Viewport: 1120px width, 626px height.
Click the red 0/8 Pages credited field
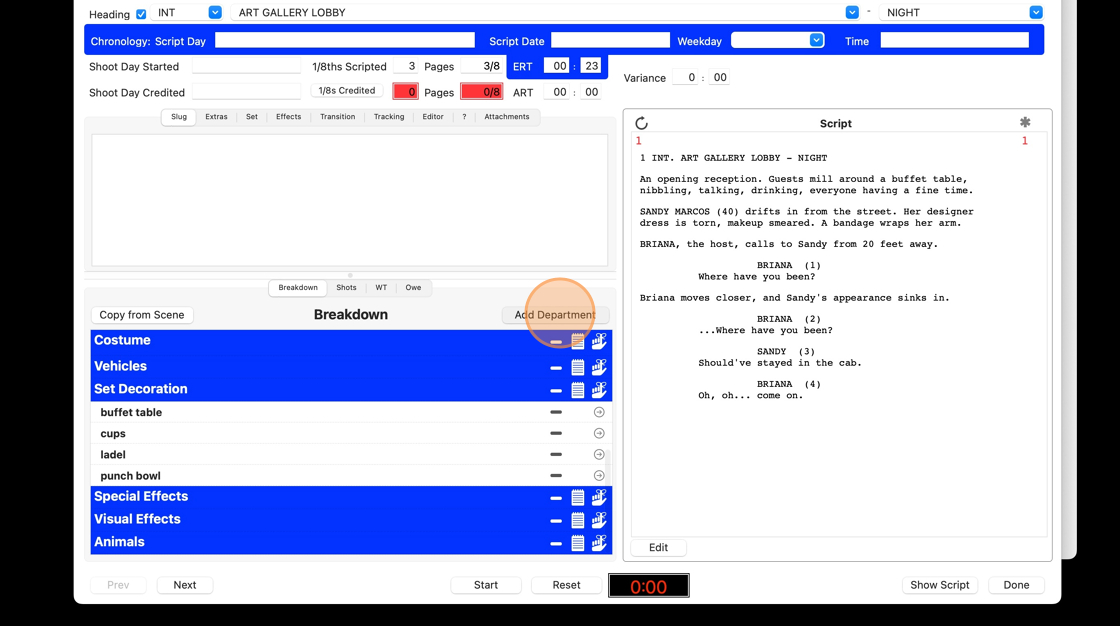tap(481, 91)
